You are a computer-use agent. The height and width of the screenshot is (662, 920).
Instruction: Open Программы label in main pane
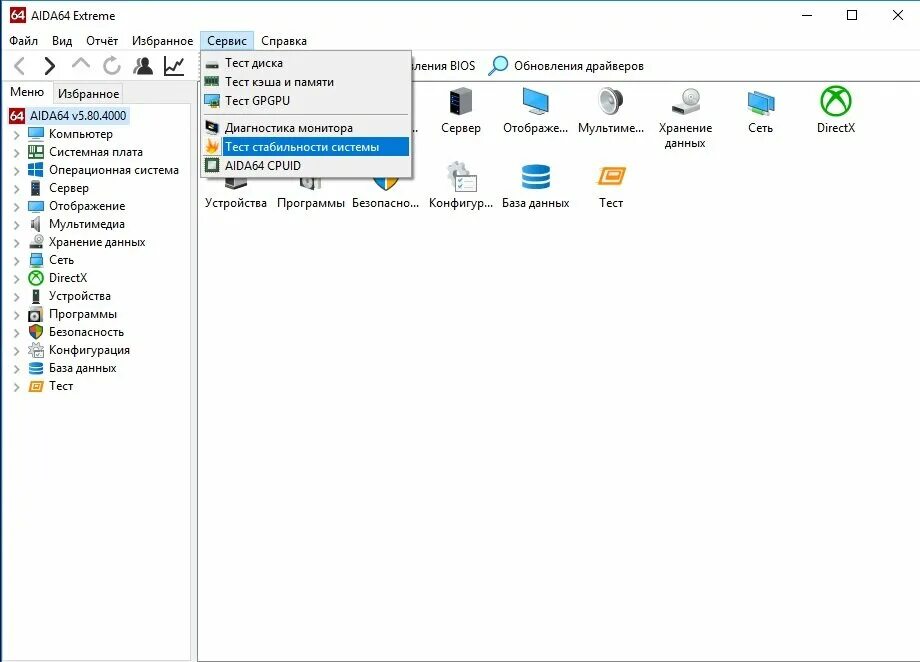pos(311,202)
